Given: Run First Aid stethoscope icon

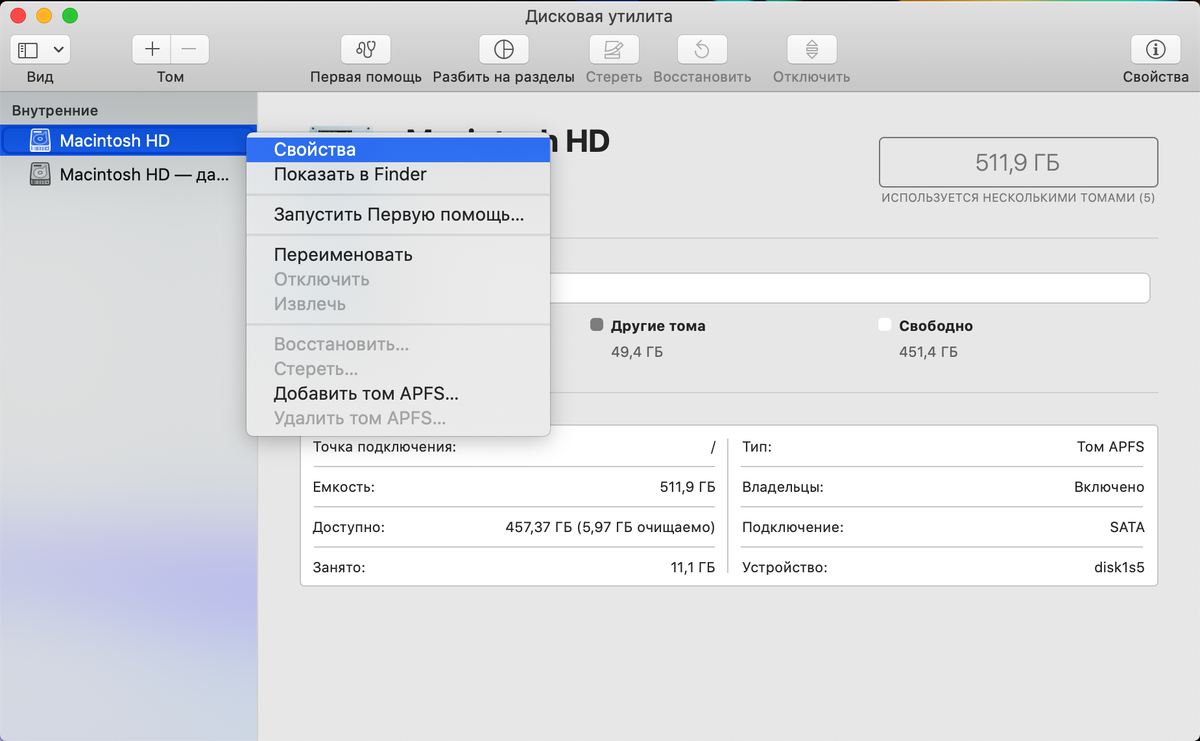Looking at the screenshot, I should (365, 49).
